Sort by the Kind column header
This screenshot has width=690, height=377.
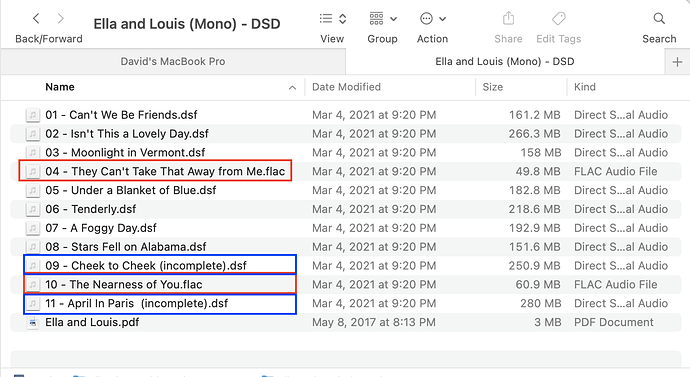pyautogui.click(x=585, y=87)
